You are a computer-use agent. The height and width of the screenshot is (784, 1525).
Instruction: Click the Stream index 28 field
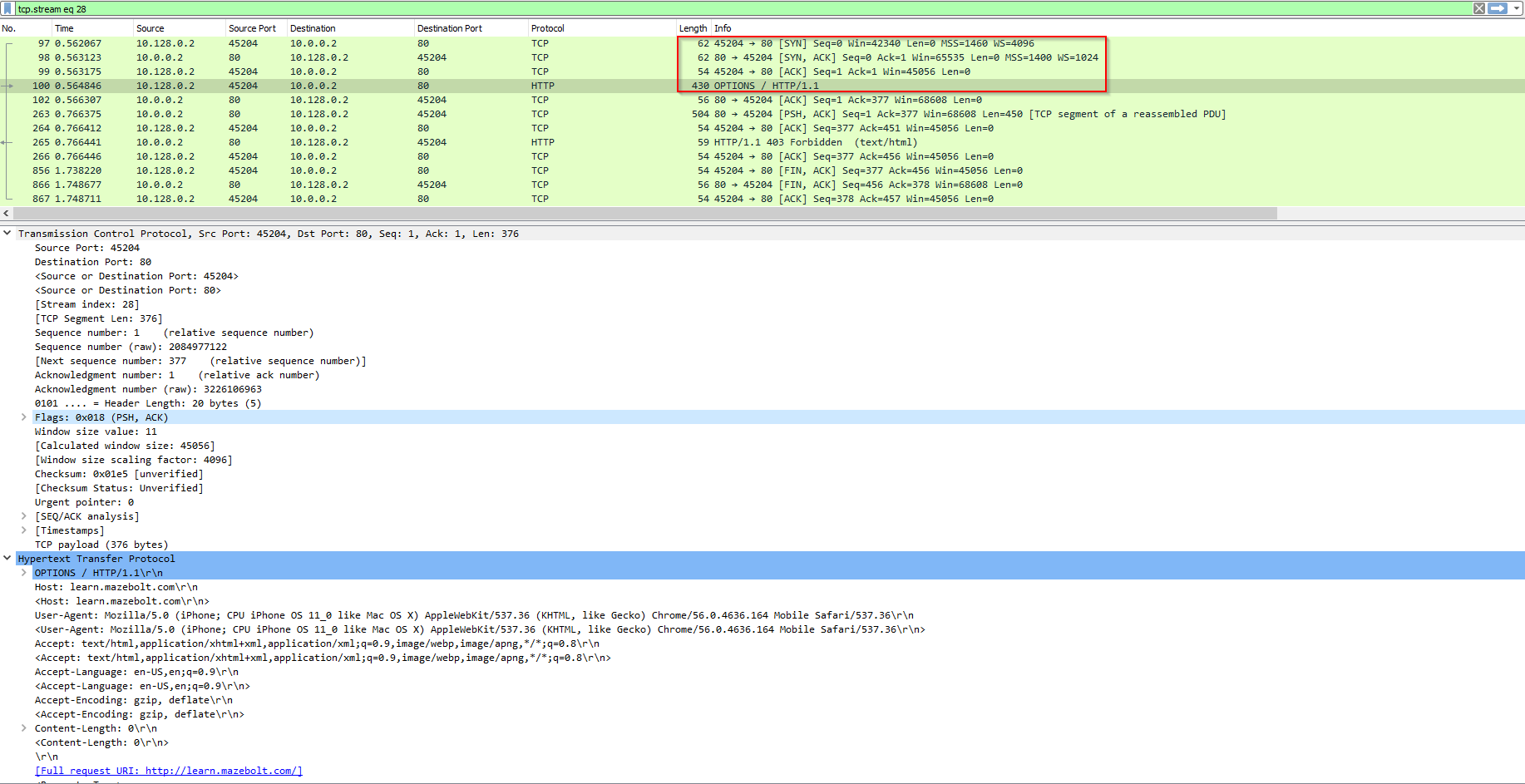(91, 303)
